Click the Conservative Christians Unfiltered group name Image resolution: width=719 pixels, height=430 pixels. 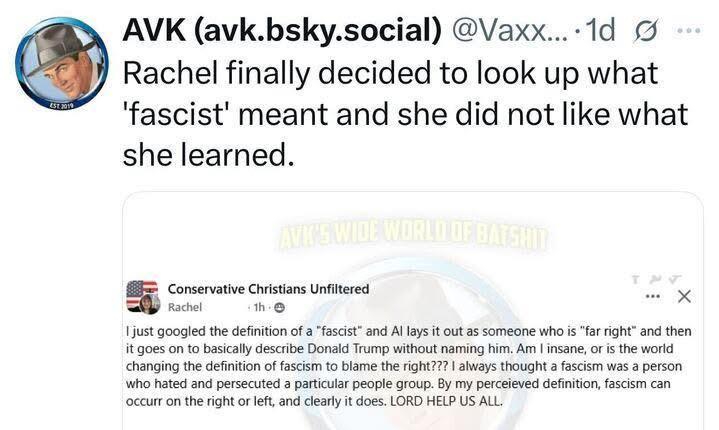click(x=268, y=288)
